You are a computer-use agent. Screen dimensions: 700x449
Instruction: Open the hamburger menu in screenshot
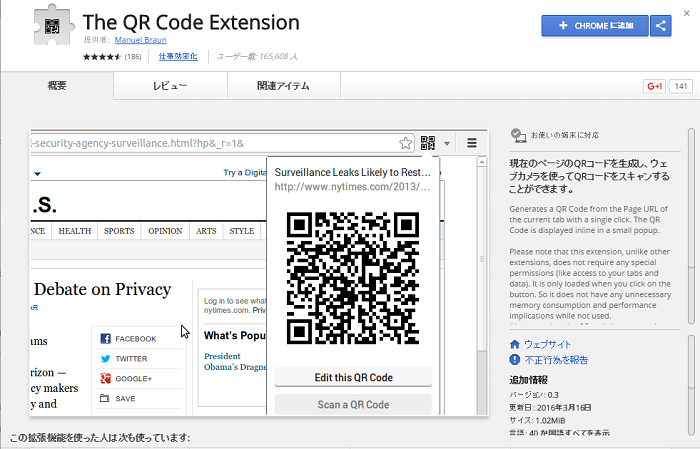coord(472,143)
